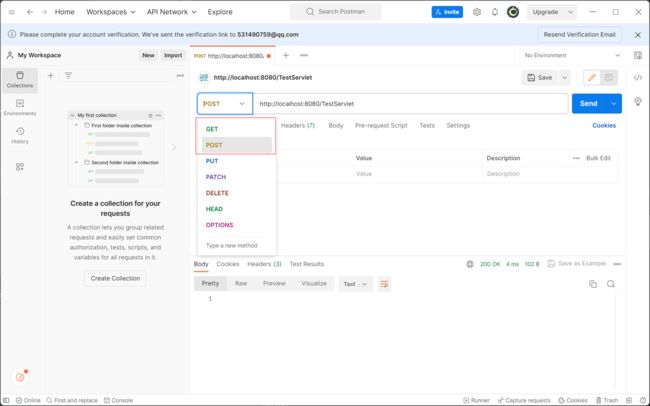Click the request URL input field
This screenshot has width=650, height=406.
(410, 104)
